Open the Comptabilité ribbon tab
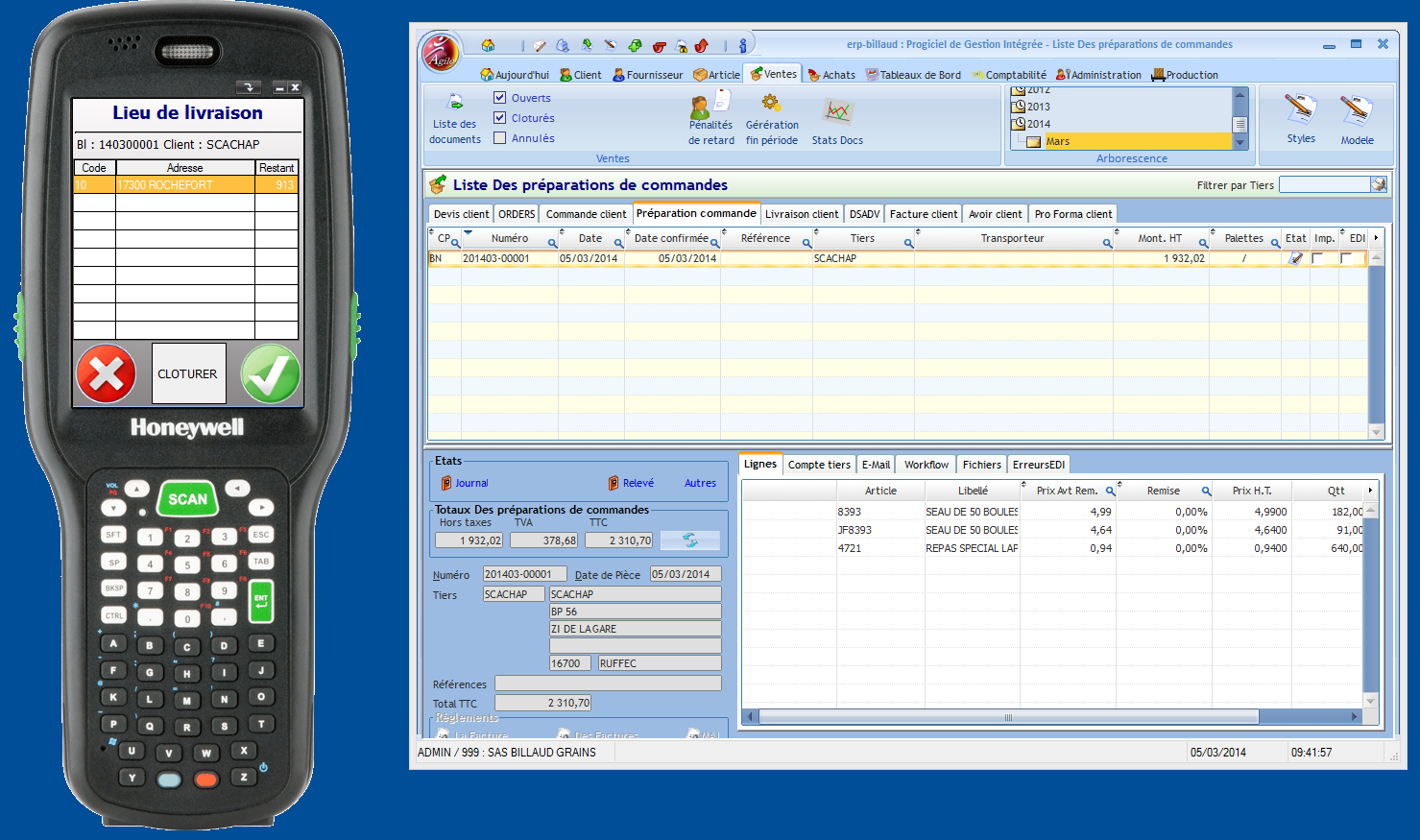 coord(1009,75)
